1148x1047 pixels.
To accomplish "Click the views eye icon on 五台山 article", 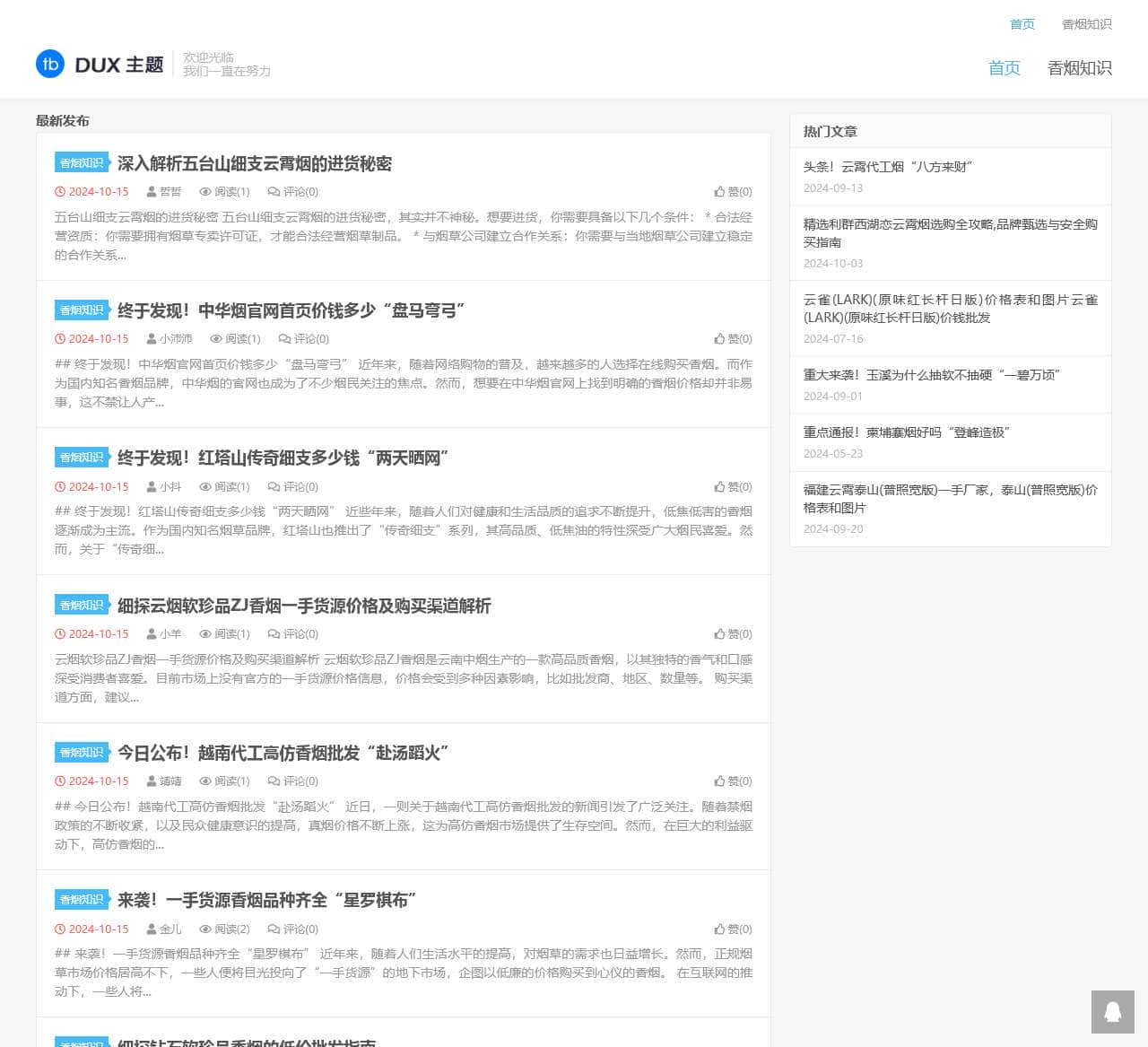I will pos(205,192).
